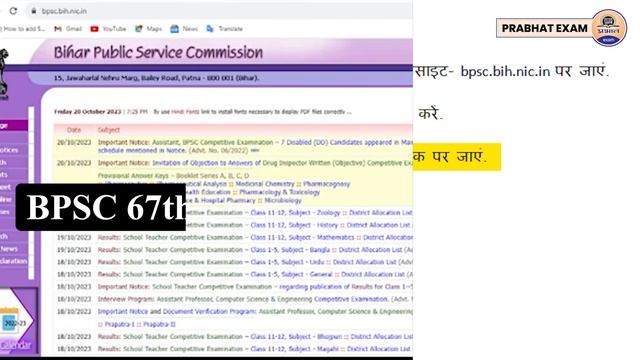Open the Maps bookmark

coord(149,29)
